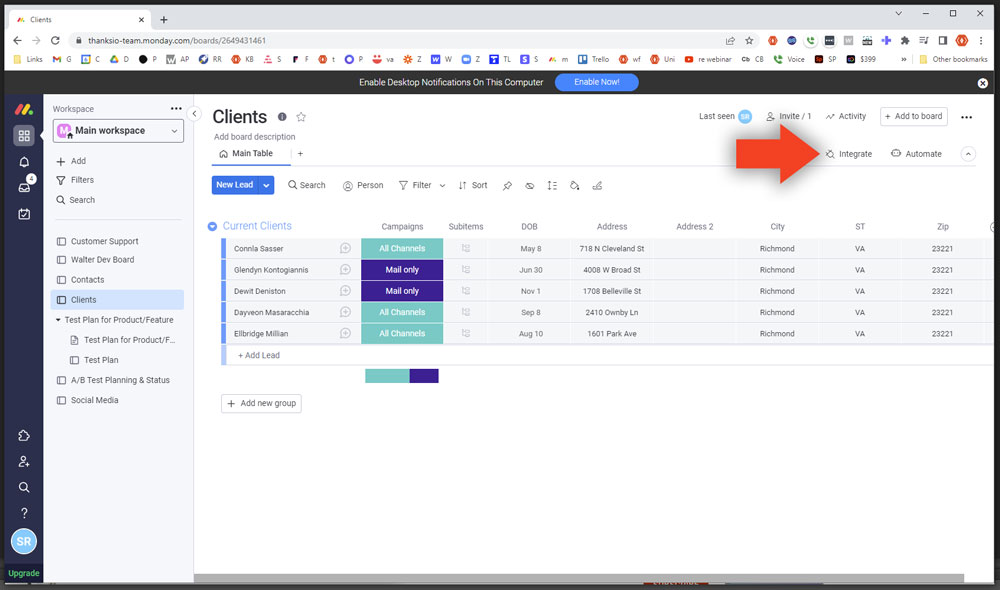Viewport: 1000px width, 590px height.
Task: Collapse the Current Clients group
Action: point(212,227)
